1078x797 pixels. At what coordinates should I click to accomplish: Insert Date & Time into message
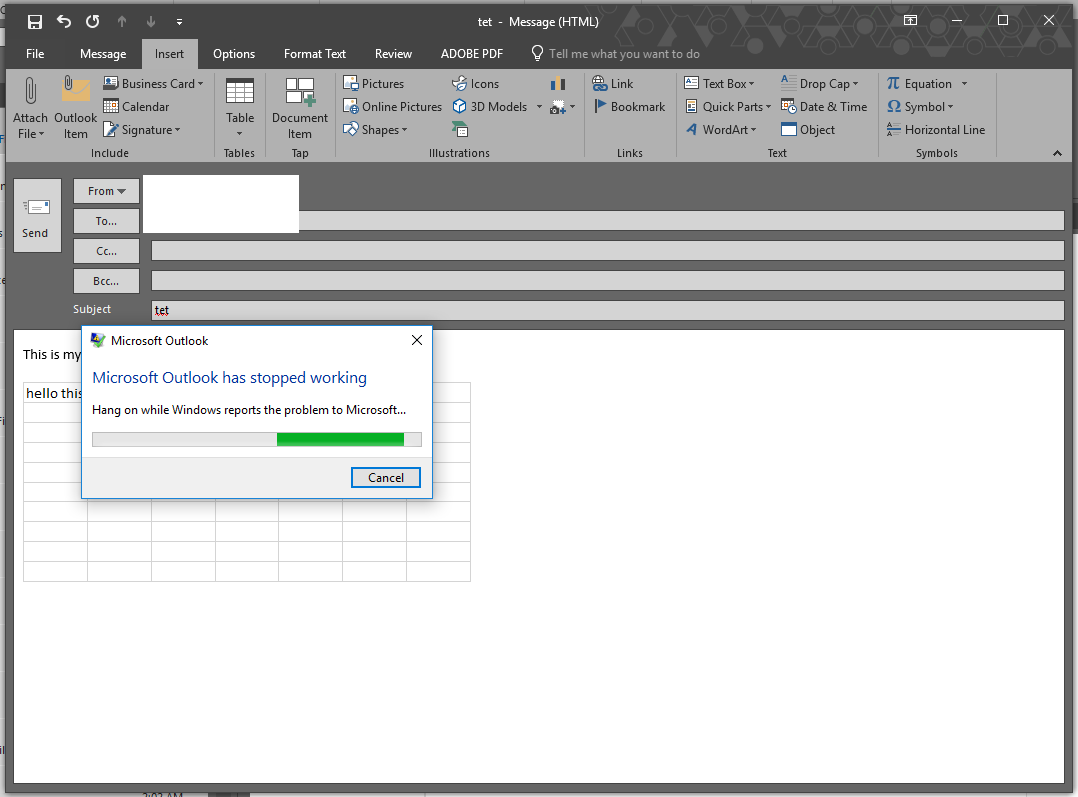[x=824, y=107]
